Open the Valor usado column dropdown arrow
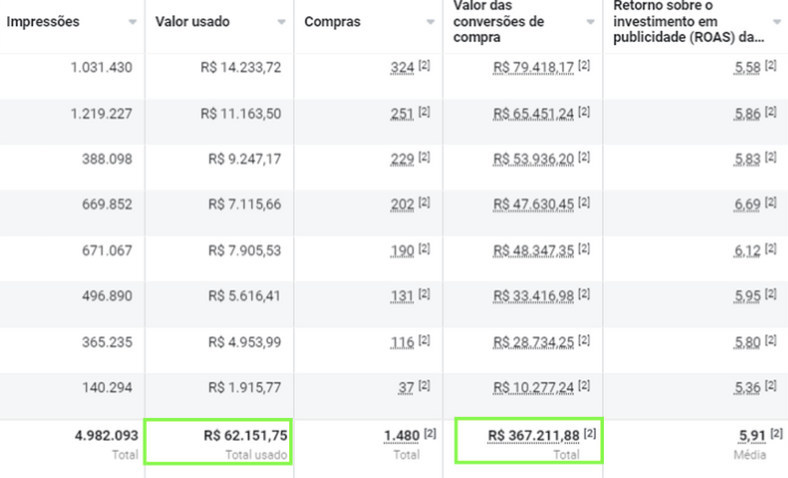 point(281,21)
